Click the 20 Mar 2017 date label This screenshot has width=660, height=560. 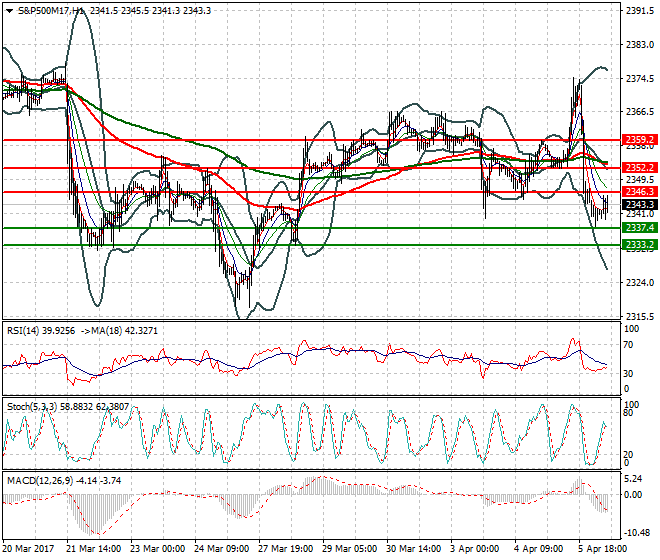click(28, 548)
